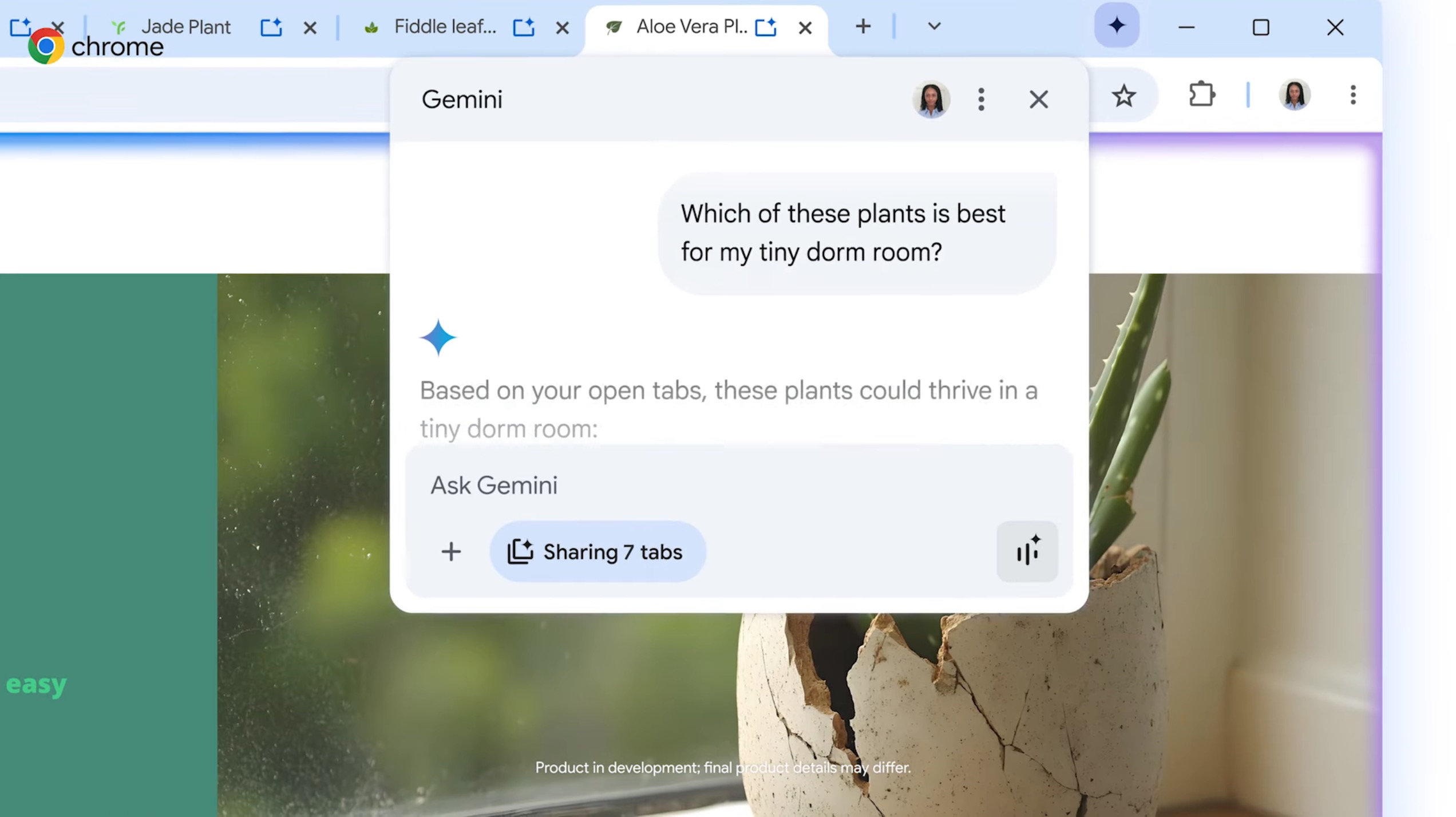Click the tab-sharing icon on Fiddle leaf tab
This screenshot has height=817, width=1456.
pyautogui.click(x=523, y=27)
